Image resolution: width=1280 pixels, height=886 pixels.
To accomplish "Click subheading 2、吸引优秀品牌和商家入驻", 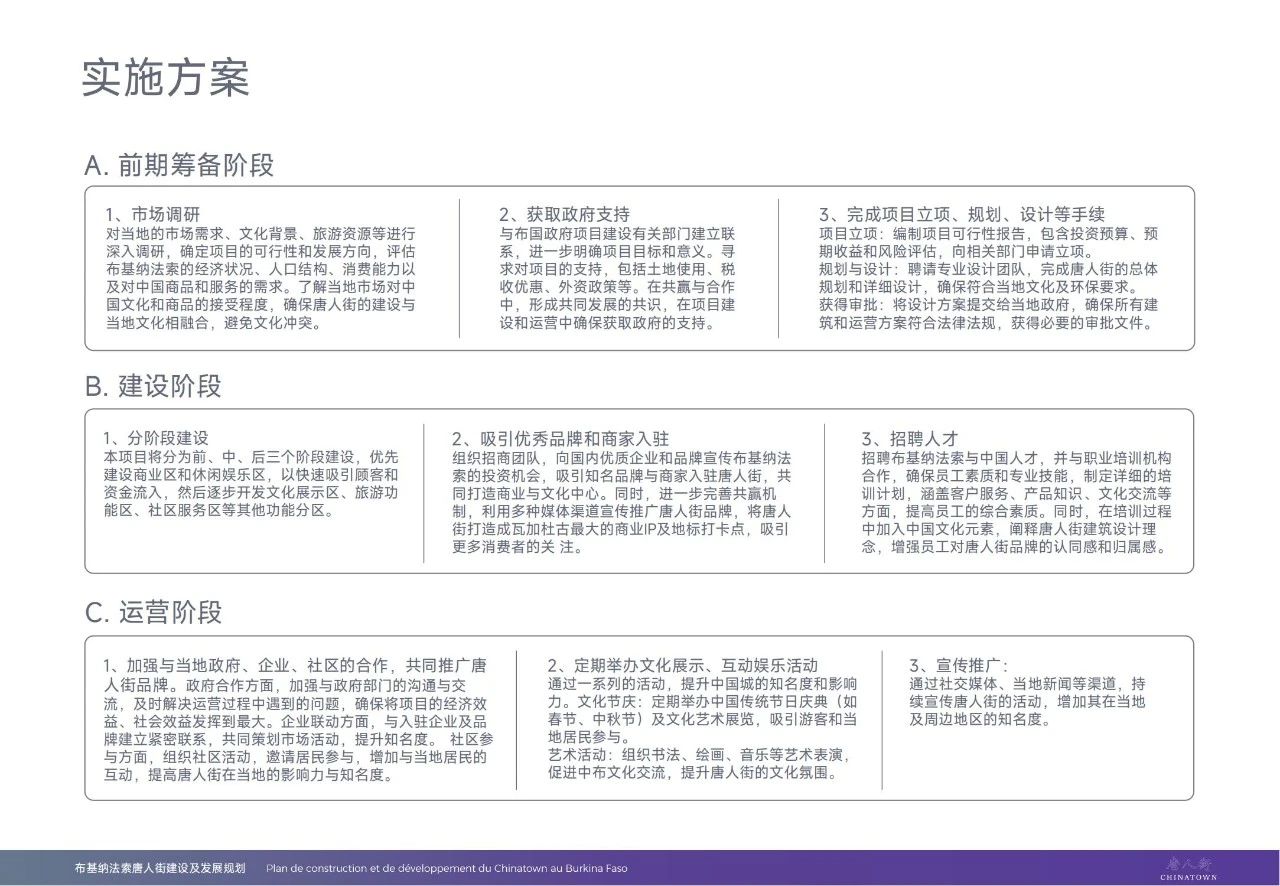I will point(560,439).
